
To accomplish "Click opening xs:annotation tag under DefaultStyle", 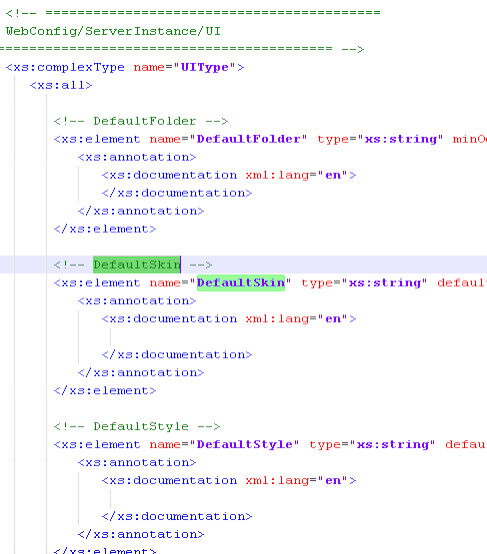I will point(137,462).
